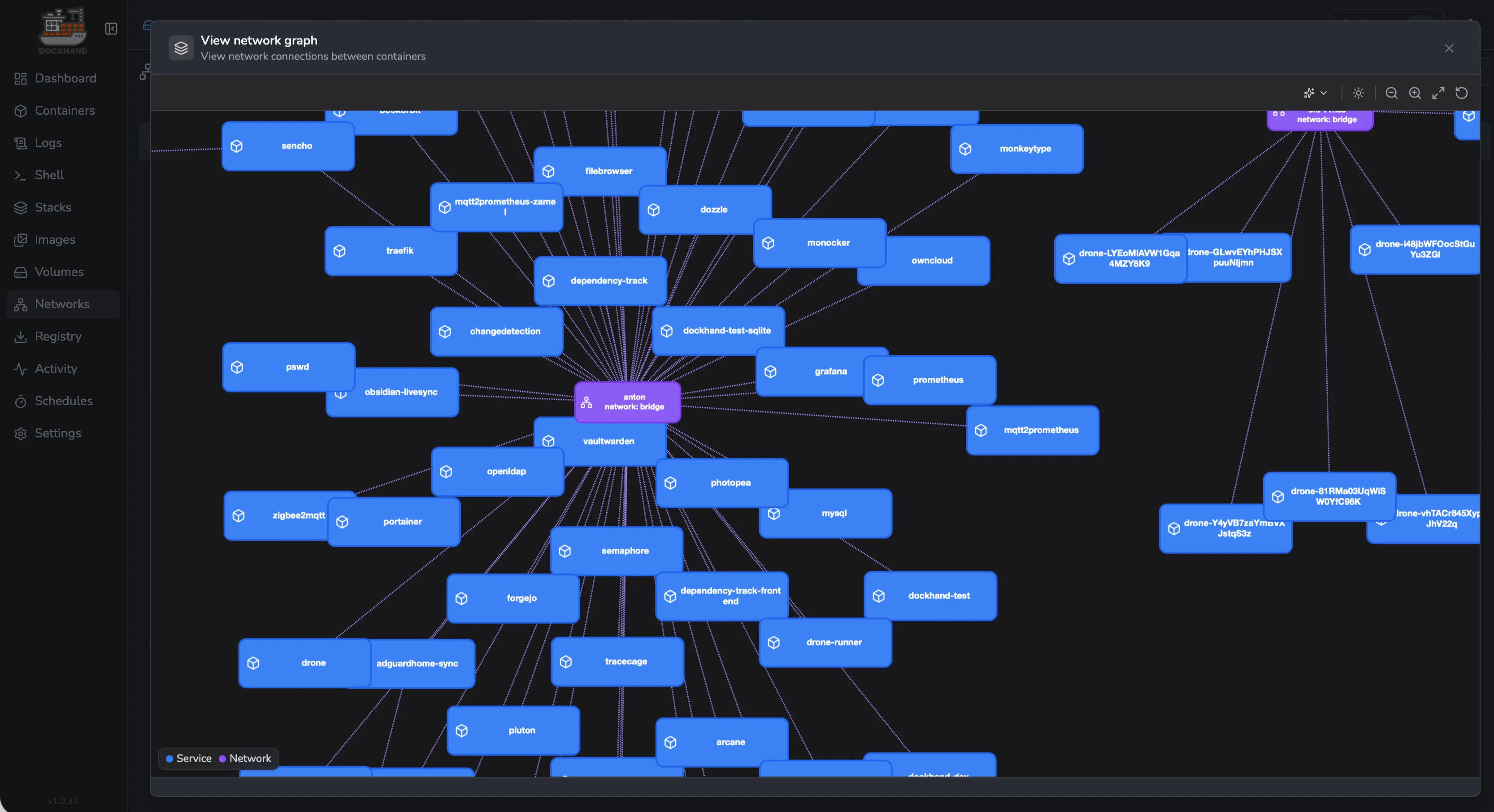Go to Volumes page
This screenshot has height=812, width=1494.
(63, 272)
